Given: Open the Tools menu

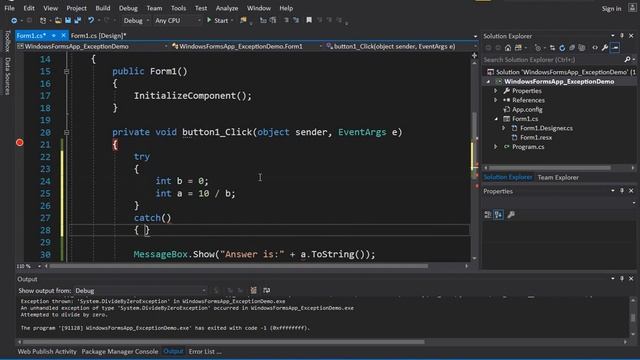Looking at the screenshot, I should 178,8.
